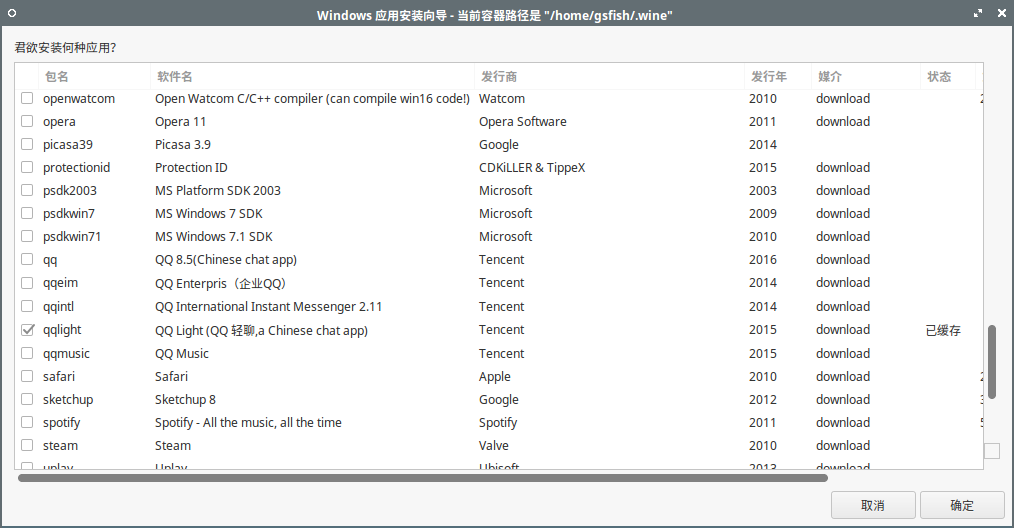Sort by 软件名 column header

click(312, 76)
